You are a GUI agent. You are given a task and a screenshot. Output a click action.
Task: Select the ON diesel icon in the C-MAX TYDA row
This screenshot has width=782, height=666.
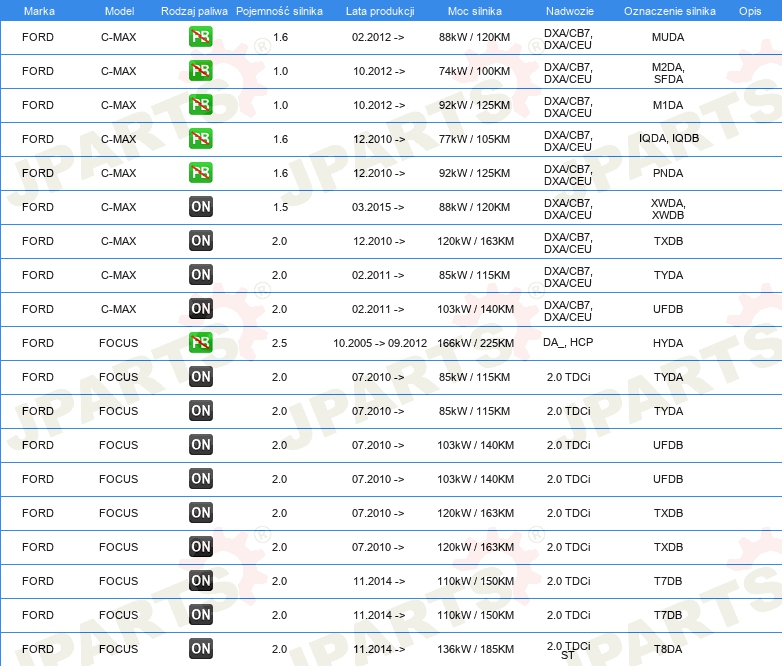[200, 274]
